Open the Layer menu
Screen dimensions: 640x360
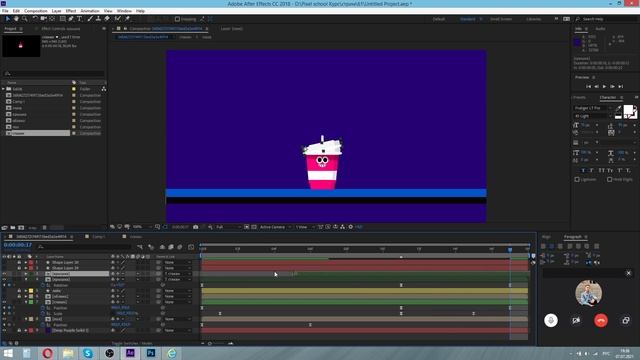[x=57, y=11]
